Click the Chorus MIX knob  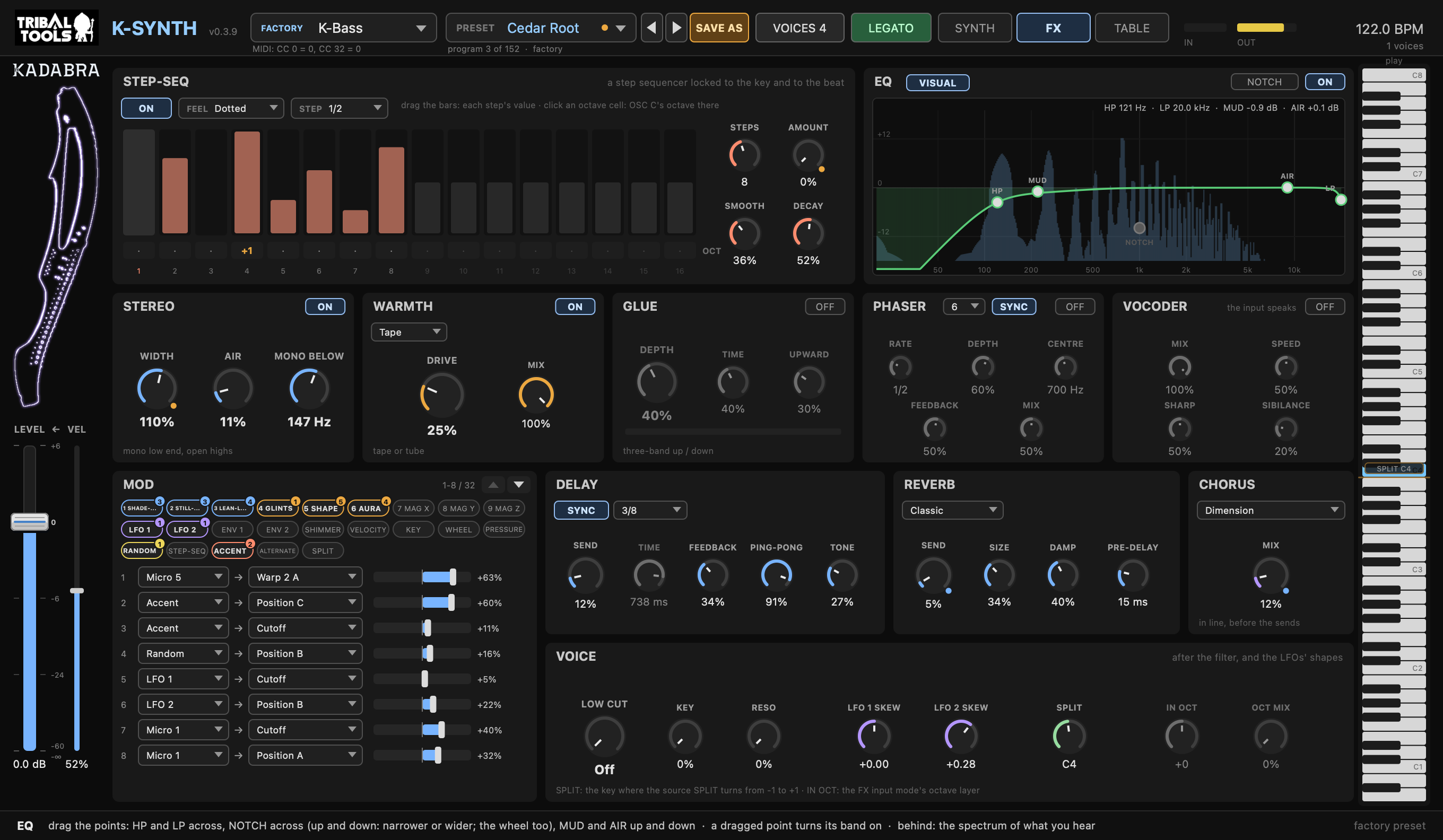point(1271,575)
